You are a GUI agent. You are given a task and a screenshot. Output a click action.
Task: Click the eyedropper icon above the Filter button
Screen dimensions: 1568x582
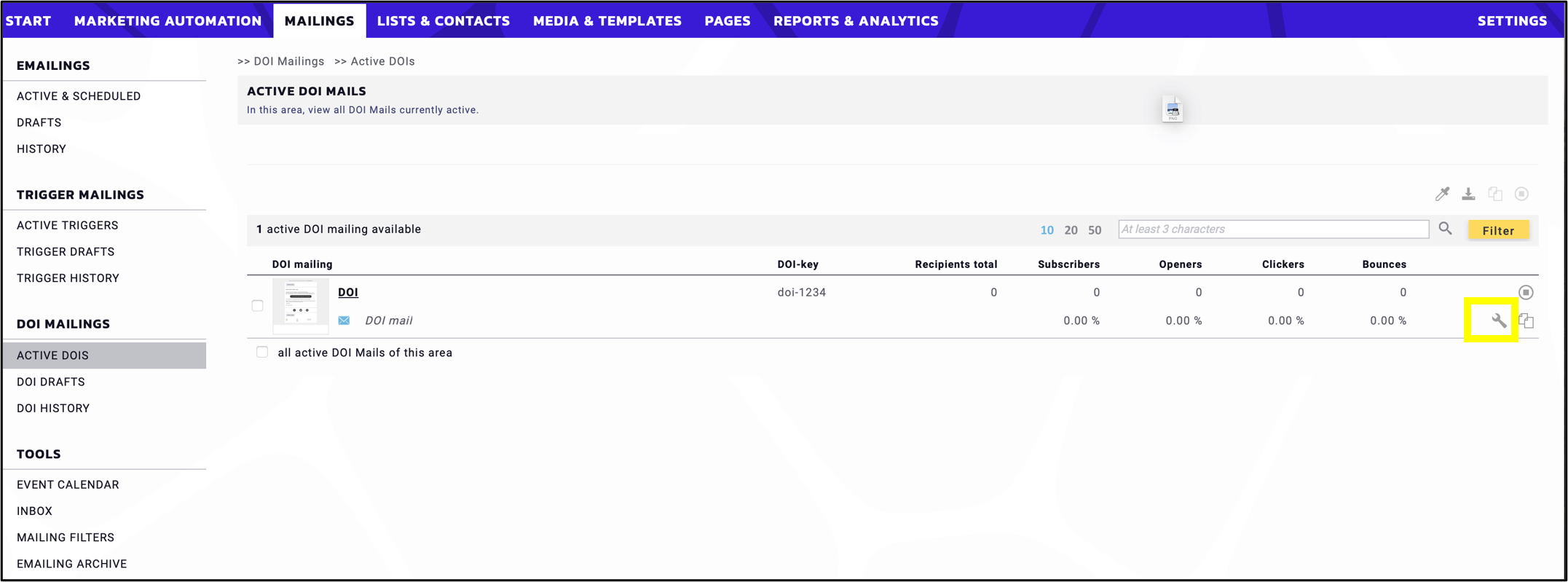tap(1442, 194)
